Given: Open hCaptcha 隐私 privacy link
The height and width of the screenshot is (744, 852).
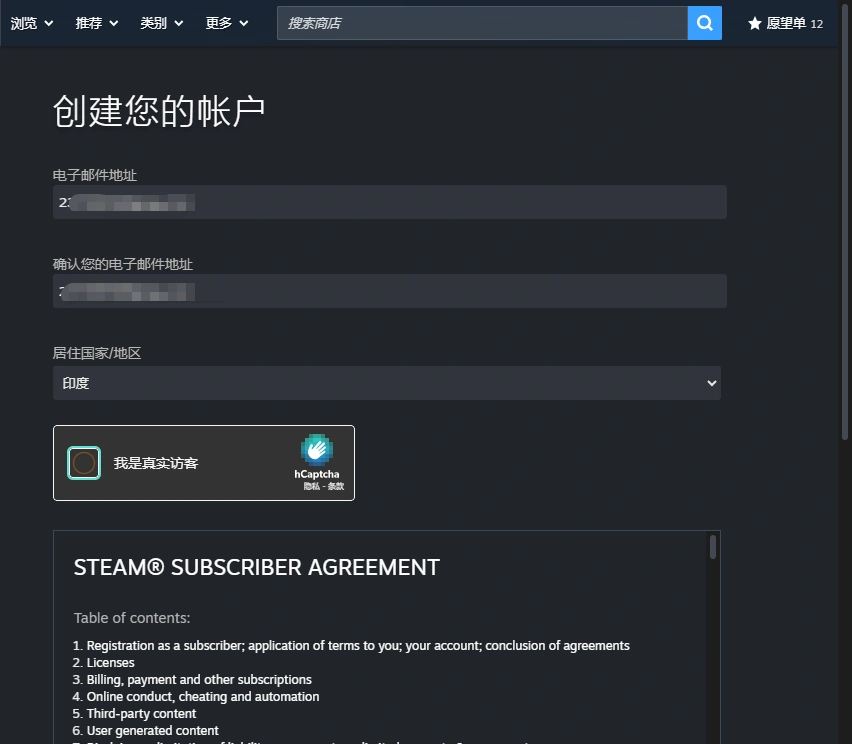Looking at the screenshot, I should tap(311, 486).
